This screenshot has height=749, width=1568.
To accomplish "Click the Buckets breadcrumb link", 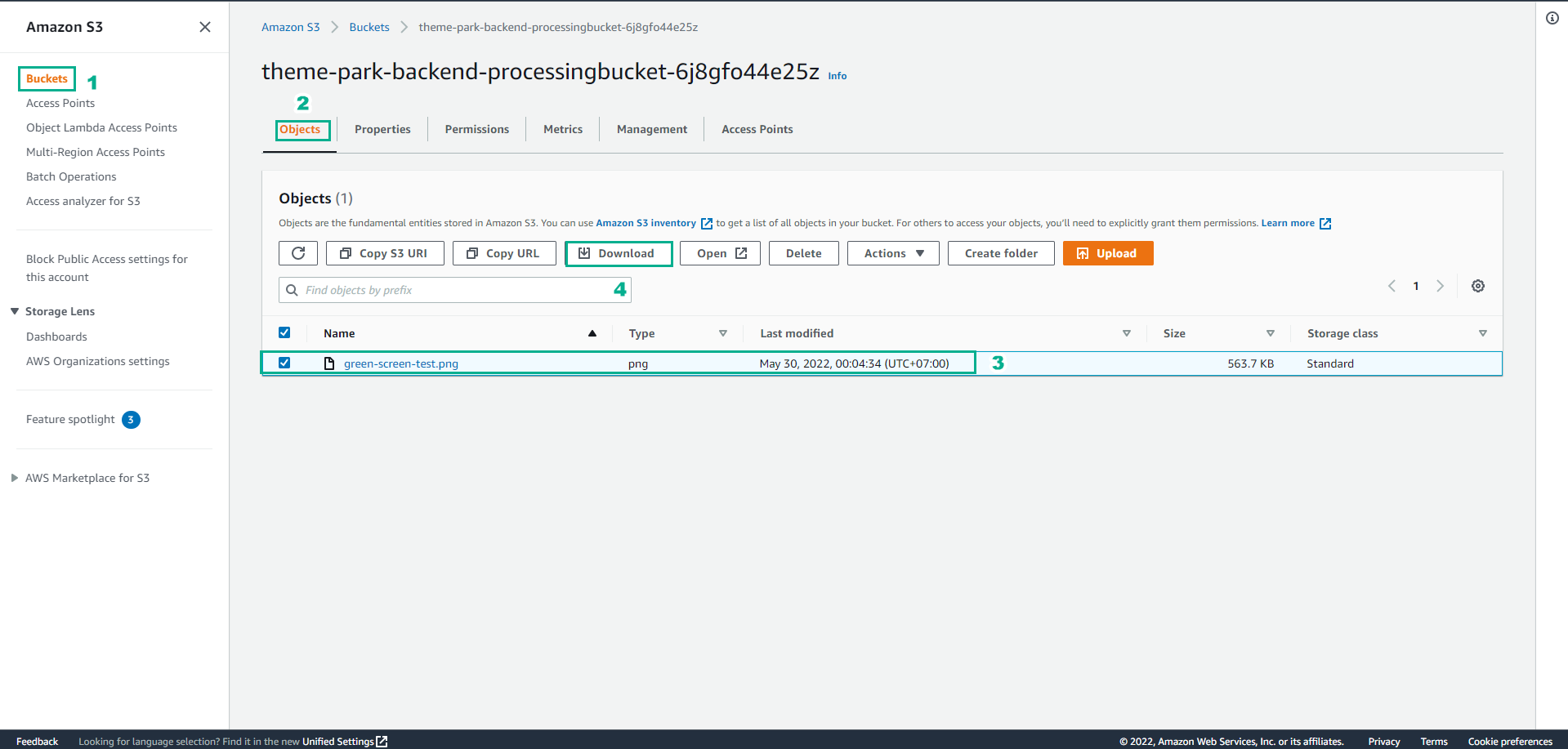I will 369,27.
